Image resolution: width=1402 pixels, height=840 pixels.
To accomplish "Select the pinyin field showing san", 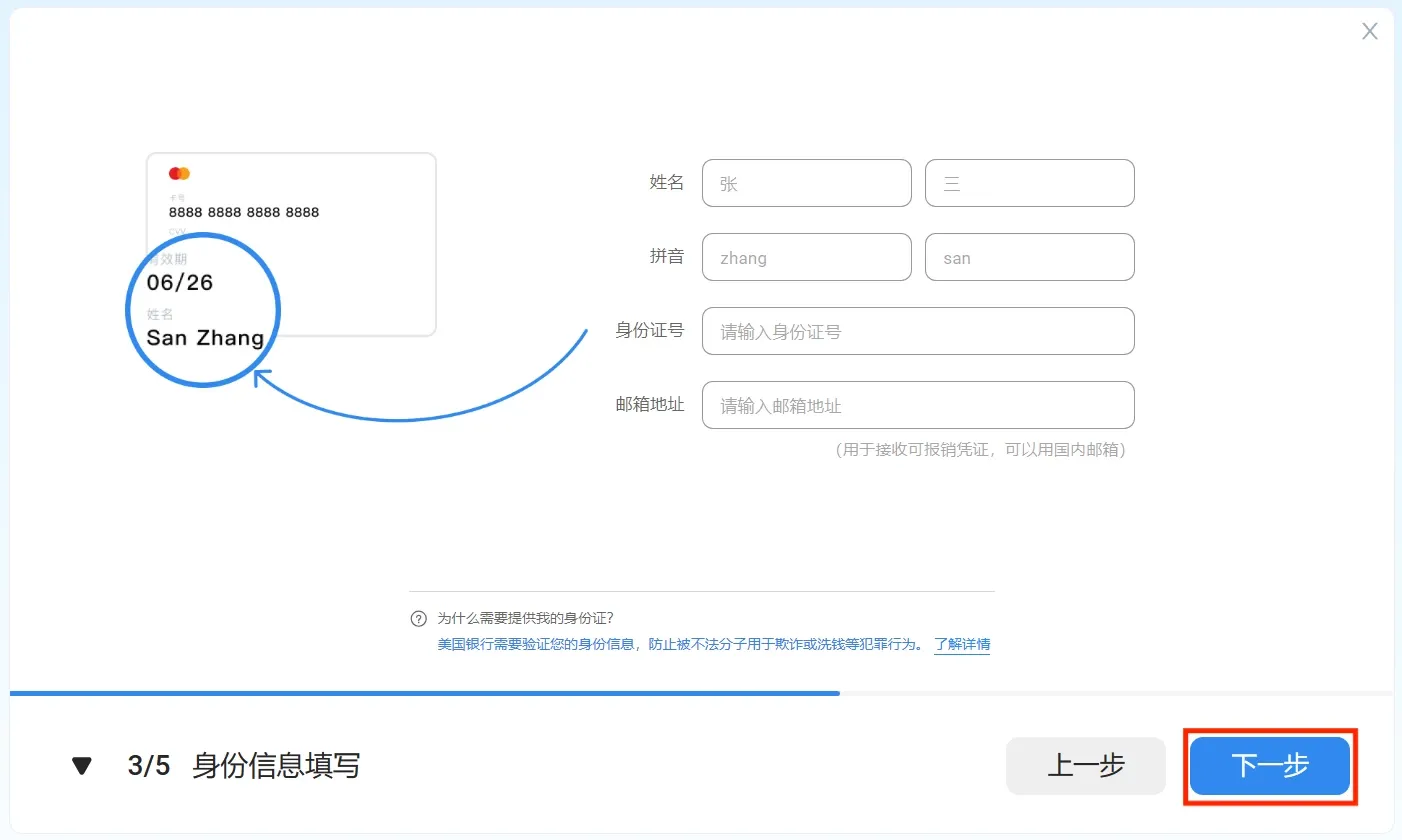I will point(1029,257).
